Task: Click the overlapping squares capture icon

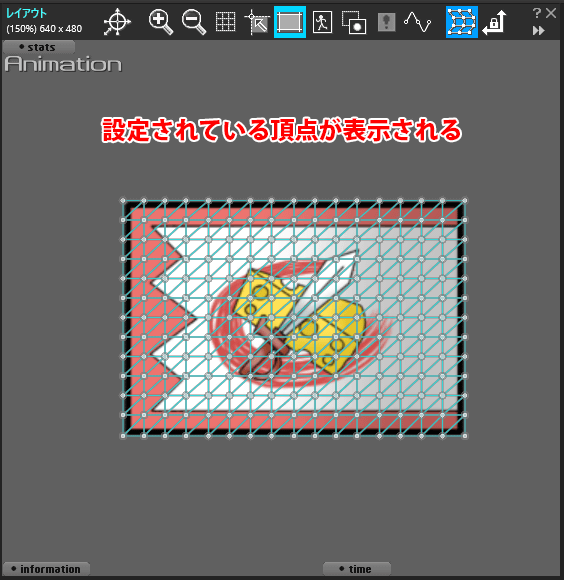Action: point(354,22)
